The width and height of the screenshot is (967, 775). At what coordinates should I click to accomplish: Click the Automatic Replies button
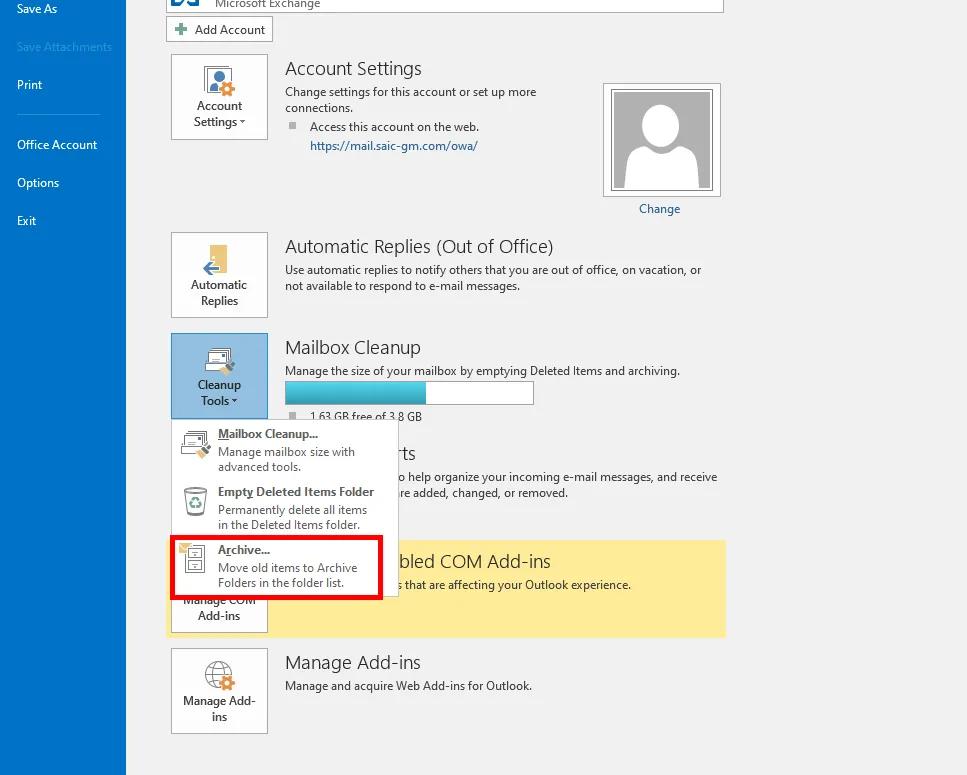point(219,275)
